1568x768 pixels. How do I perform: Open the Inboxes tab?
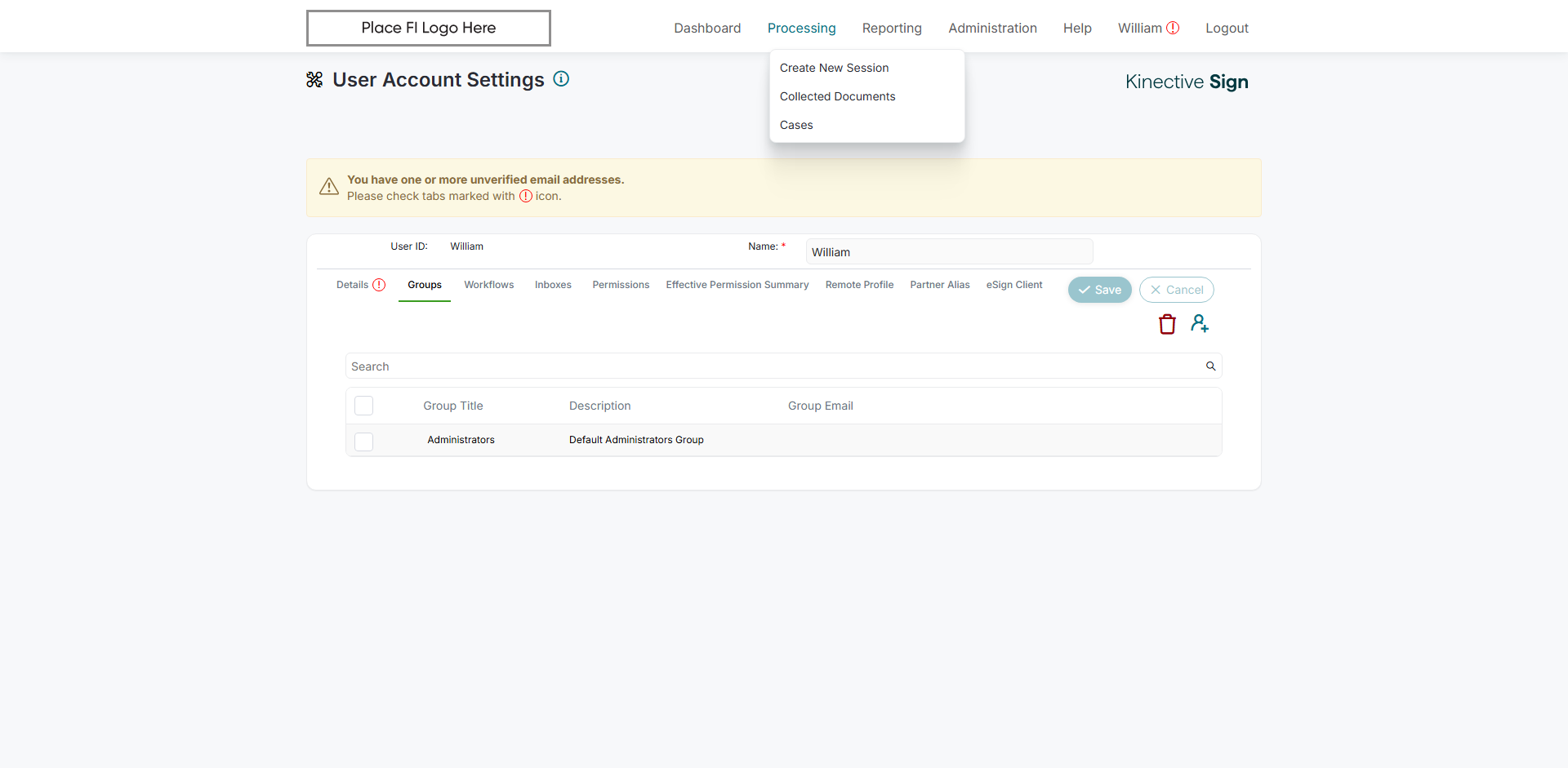click(x=553, y=285)
